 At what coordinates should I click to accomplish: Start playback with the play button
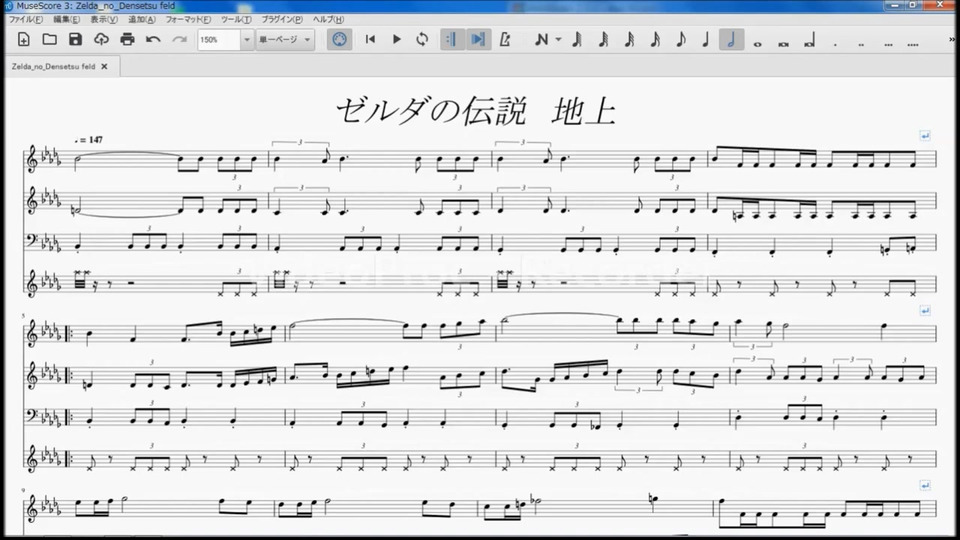[x=397, y=40]
